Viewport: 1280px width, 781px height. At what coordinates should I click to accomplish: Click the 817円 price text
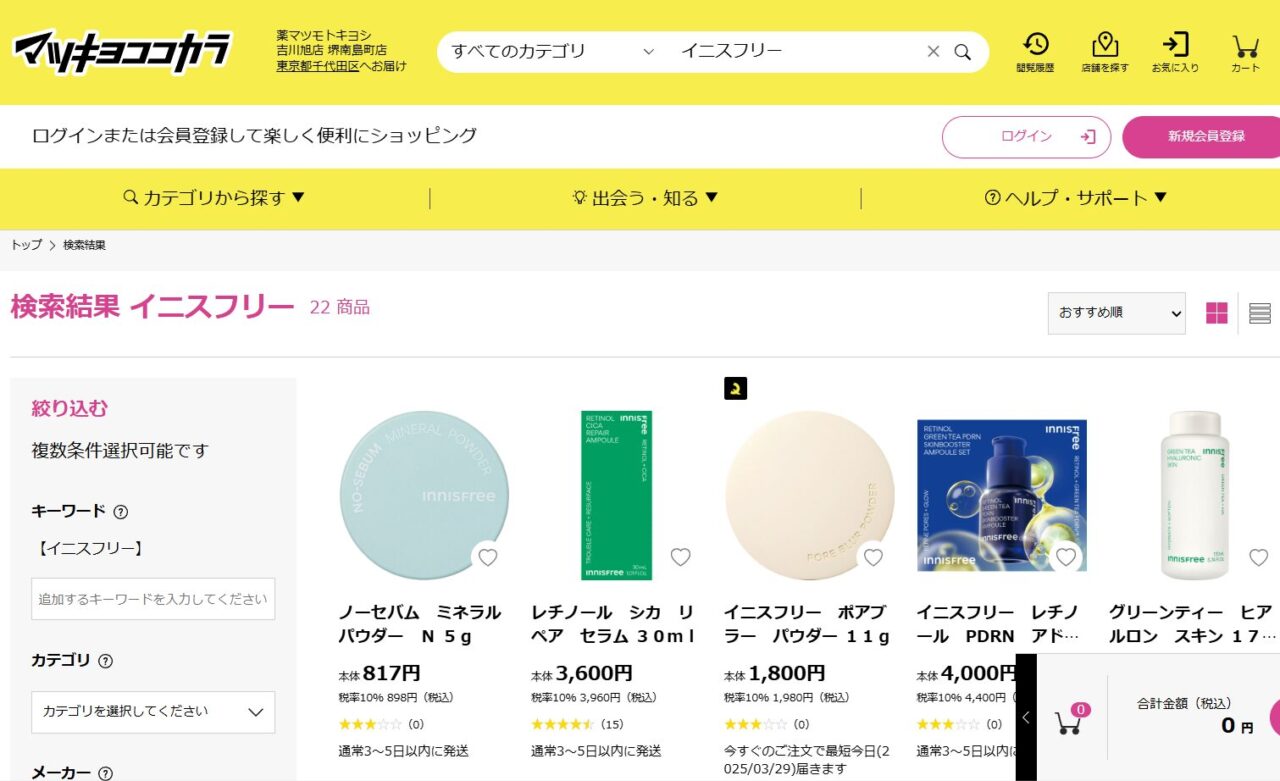tap(391, 674)
